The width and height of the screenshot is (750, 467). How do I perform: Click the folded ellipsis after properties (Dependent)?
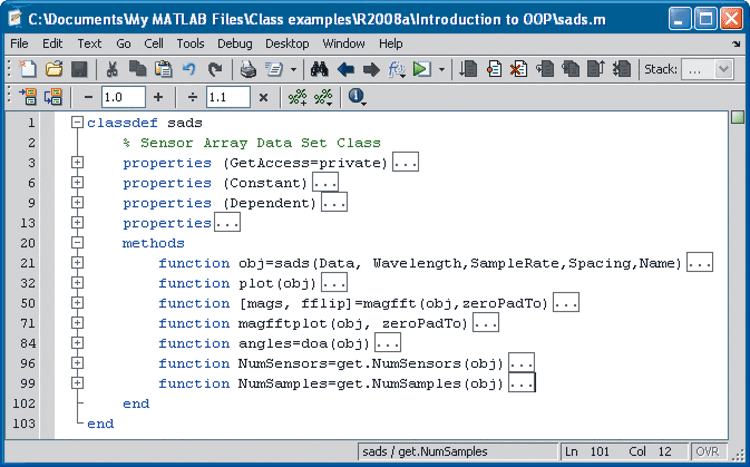[x=334, y=203]
